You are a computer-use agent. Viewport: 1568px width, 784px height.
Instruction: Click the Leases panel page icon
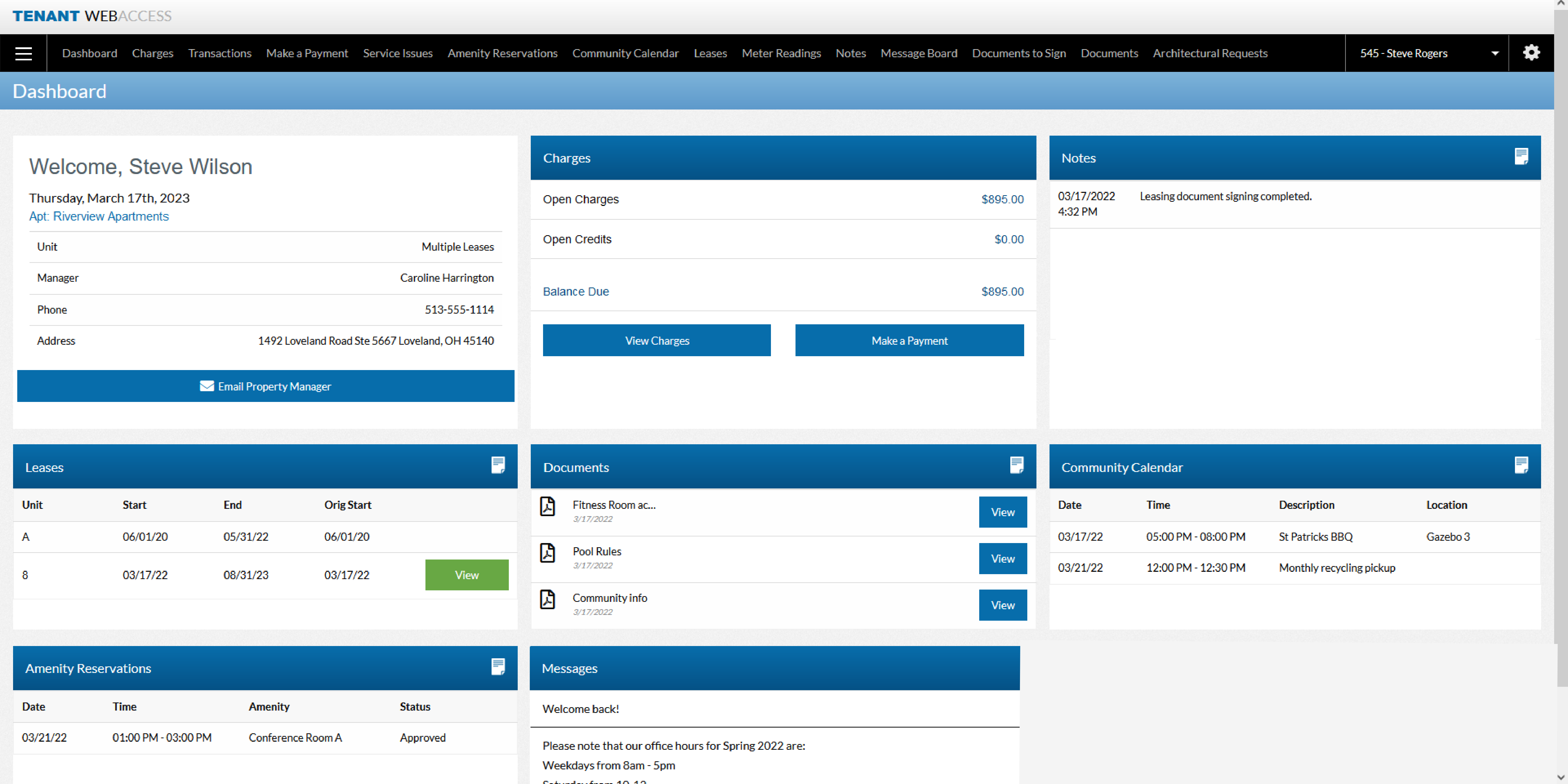click(x=498, y=466)
